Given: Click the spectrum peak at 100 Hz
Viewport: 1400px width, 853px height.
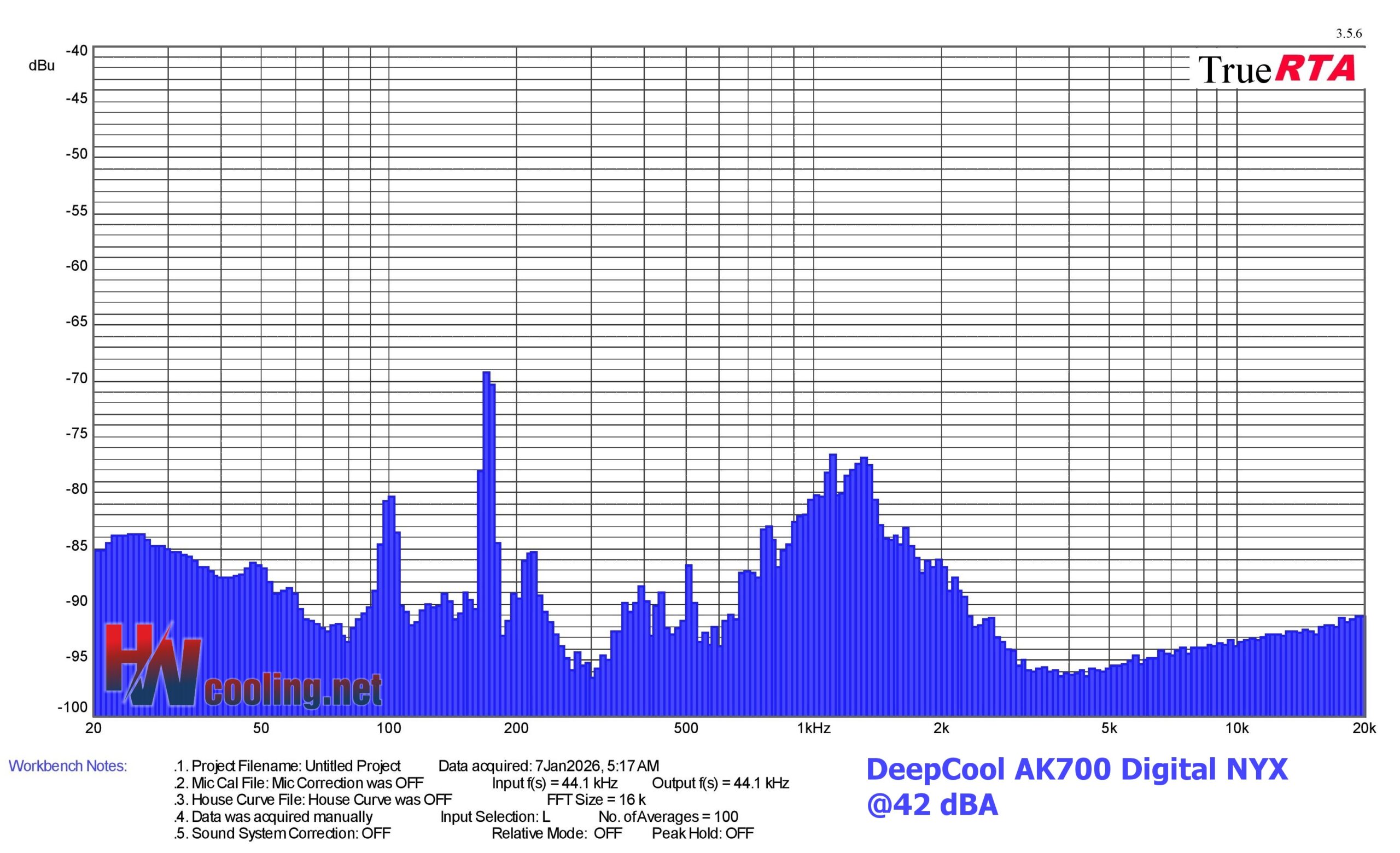Looking at the screenshot, I should tap(392, 605).
